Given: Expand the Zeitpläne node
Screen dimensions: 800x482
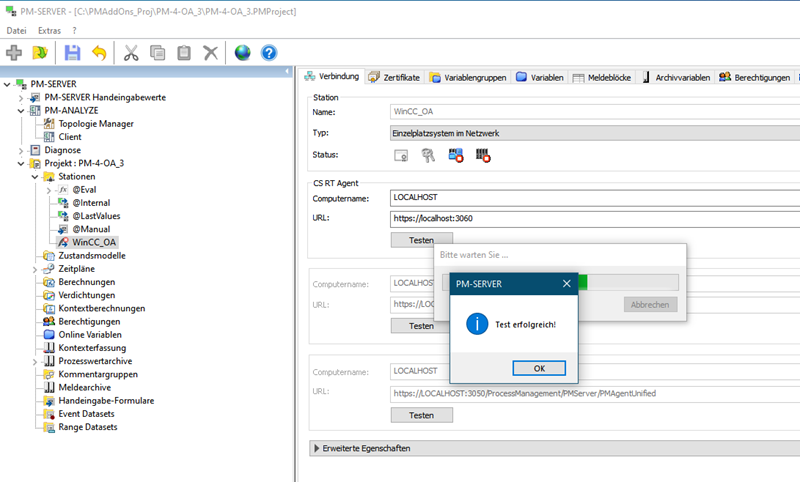Looking at the screenshot, I should point(35,269).
